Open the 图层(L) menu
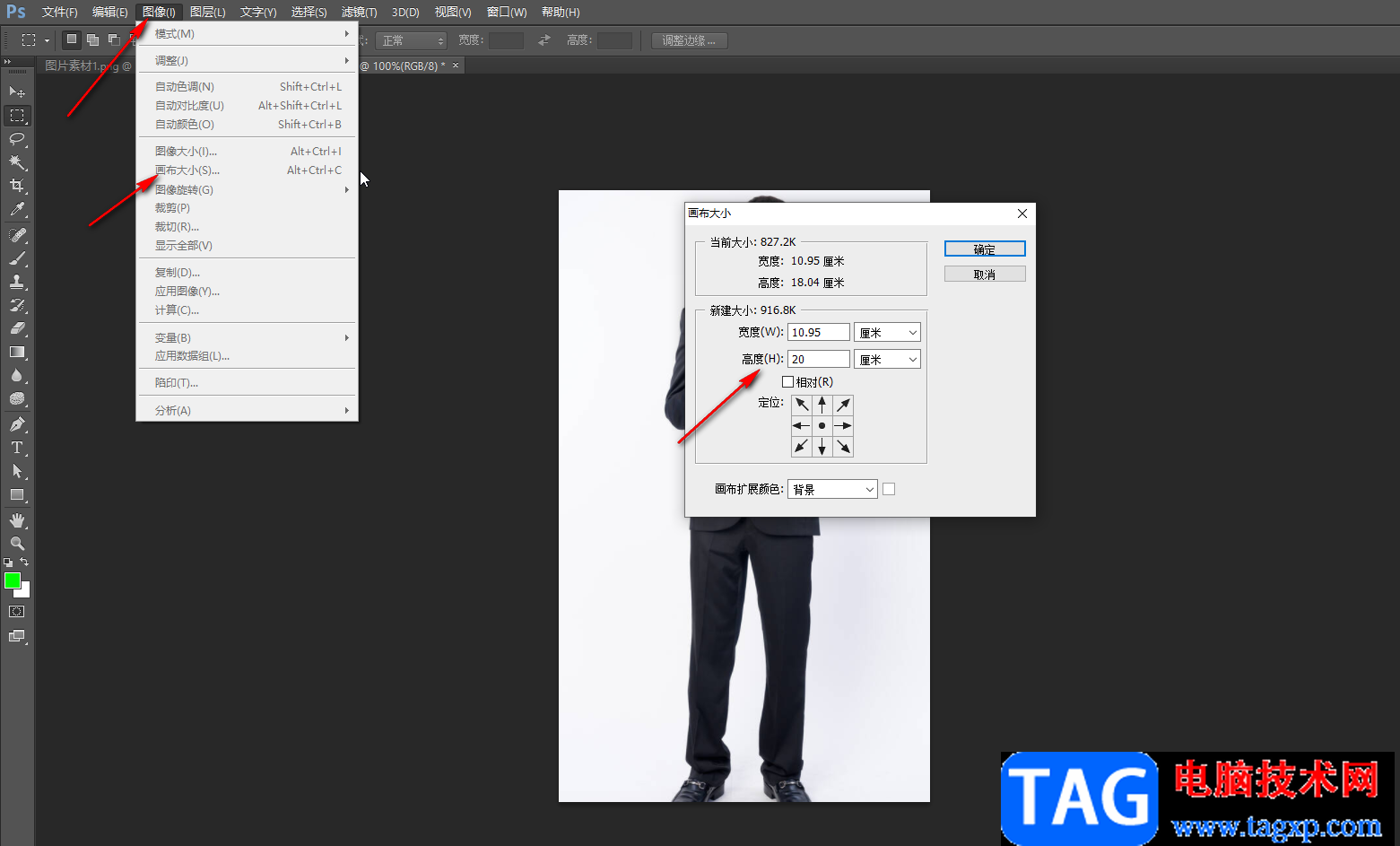Viewport: 1400px width, 846px height. click(207, 13)
